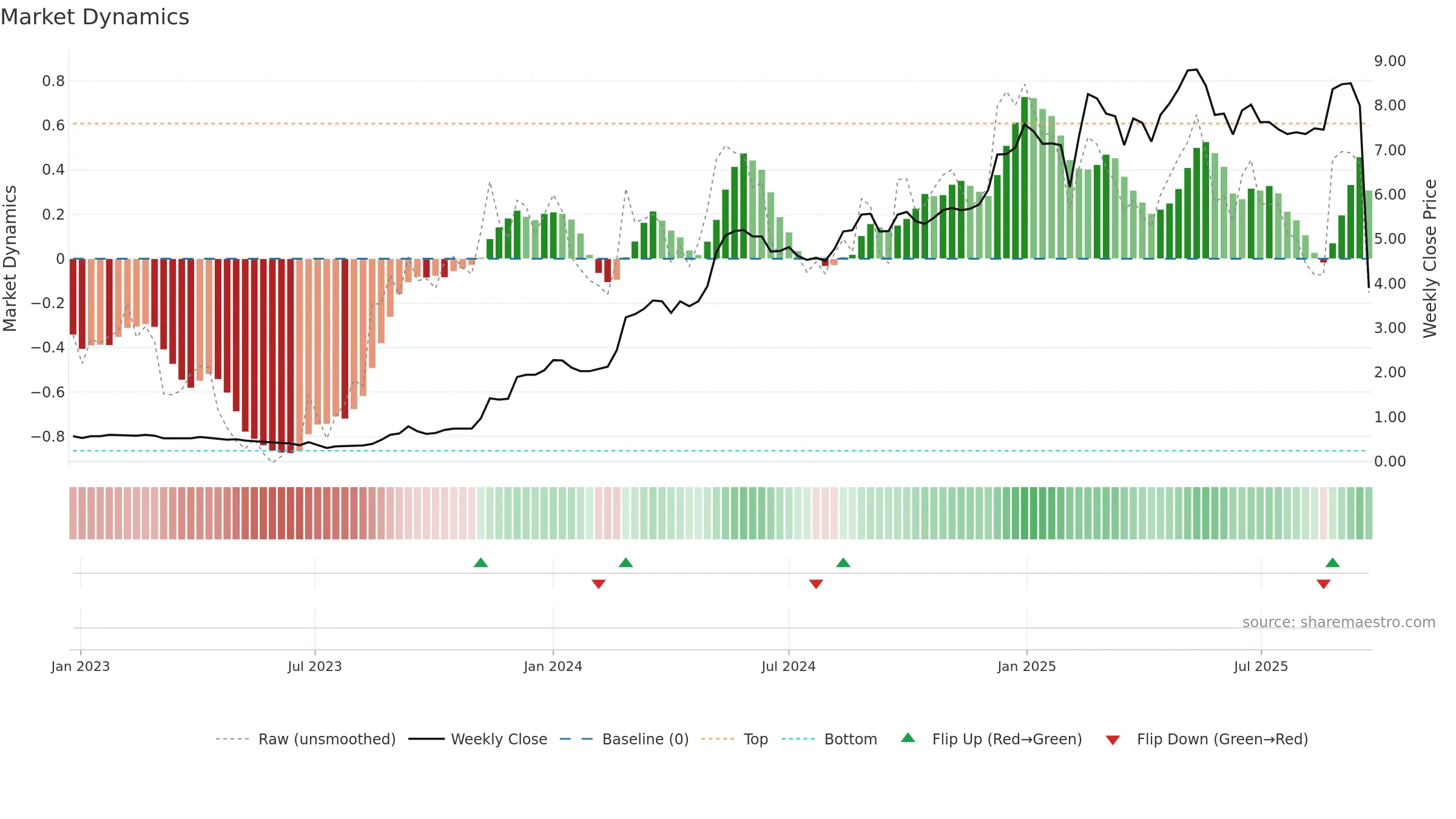Image resolution: width=1456 pixels, height=819 pixels.
Task: Click the green flip-up triangle in early 2024
Action: [x=625, y=562]
